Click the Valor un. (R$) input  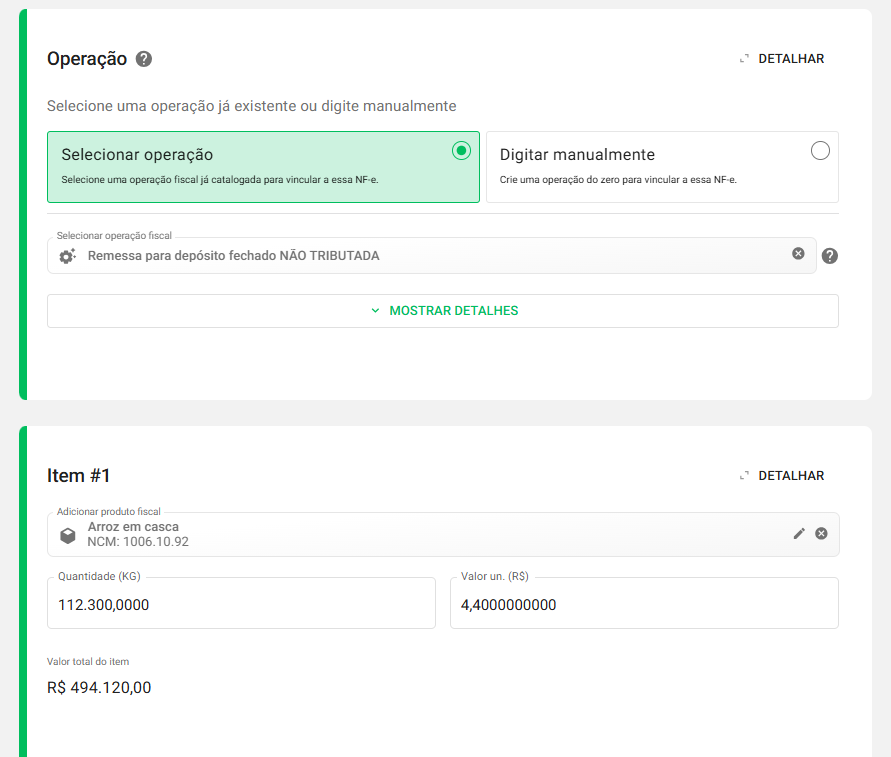pyautogui.click(x=643, y=605)
